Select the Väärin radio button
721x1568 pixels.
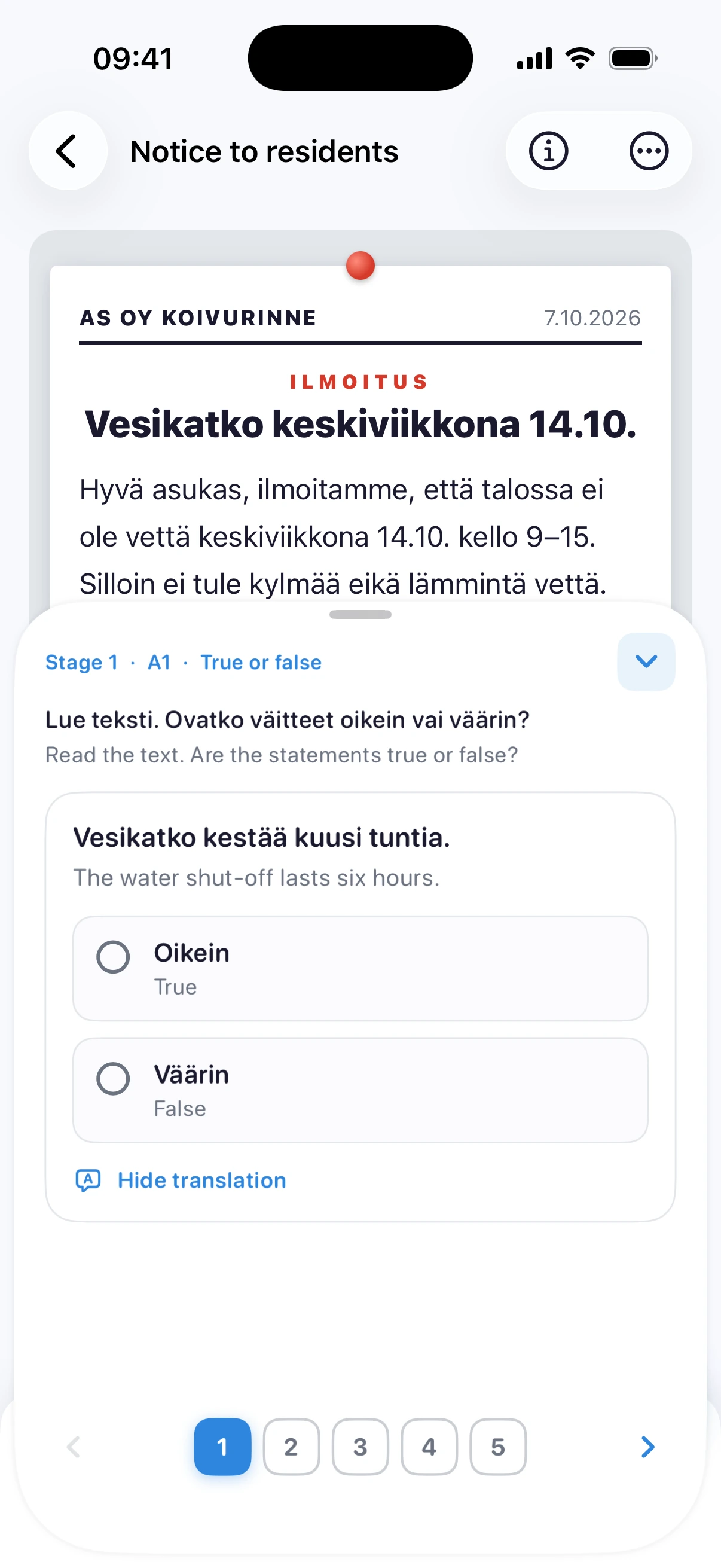click(x=113, y=1079)
